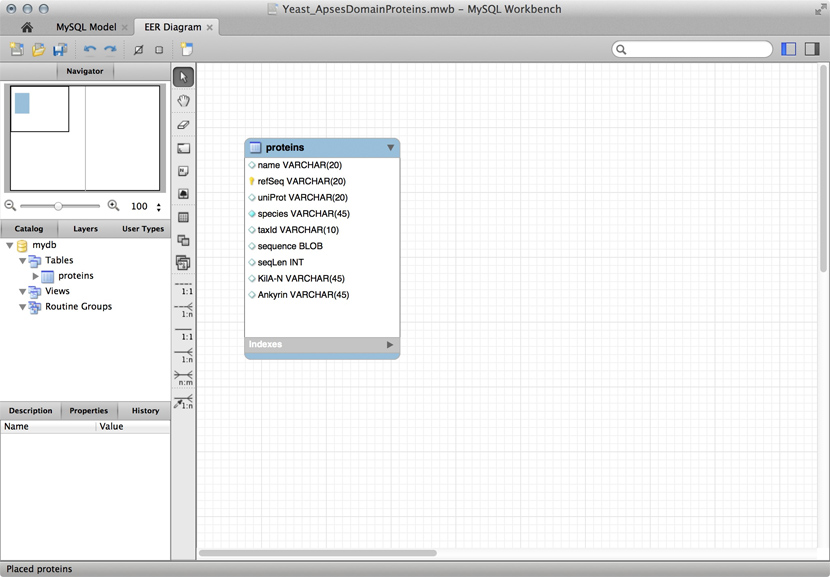Select the proteins table title bar
830x577 pixels.
pos(322,148)
